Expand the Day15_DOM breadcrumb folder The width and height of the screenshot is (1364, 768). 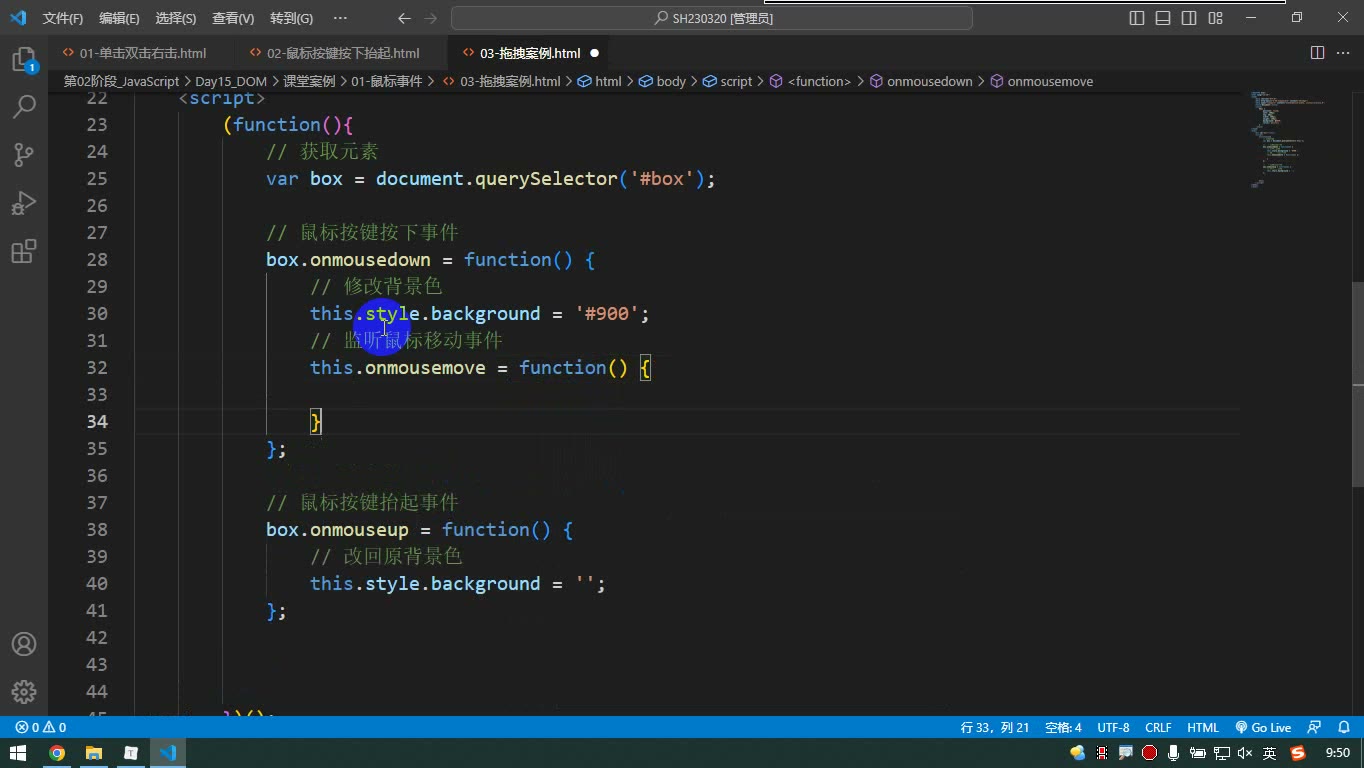coord(231,82)
